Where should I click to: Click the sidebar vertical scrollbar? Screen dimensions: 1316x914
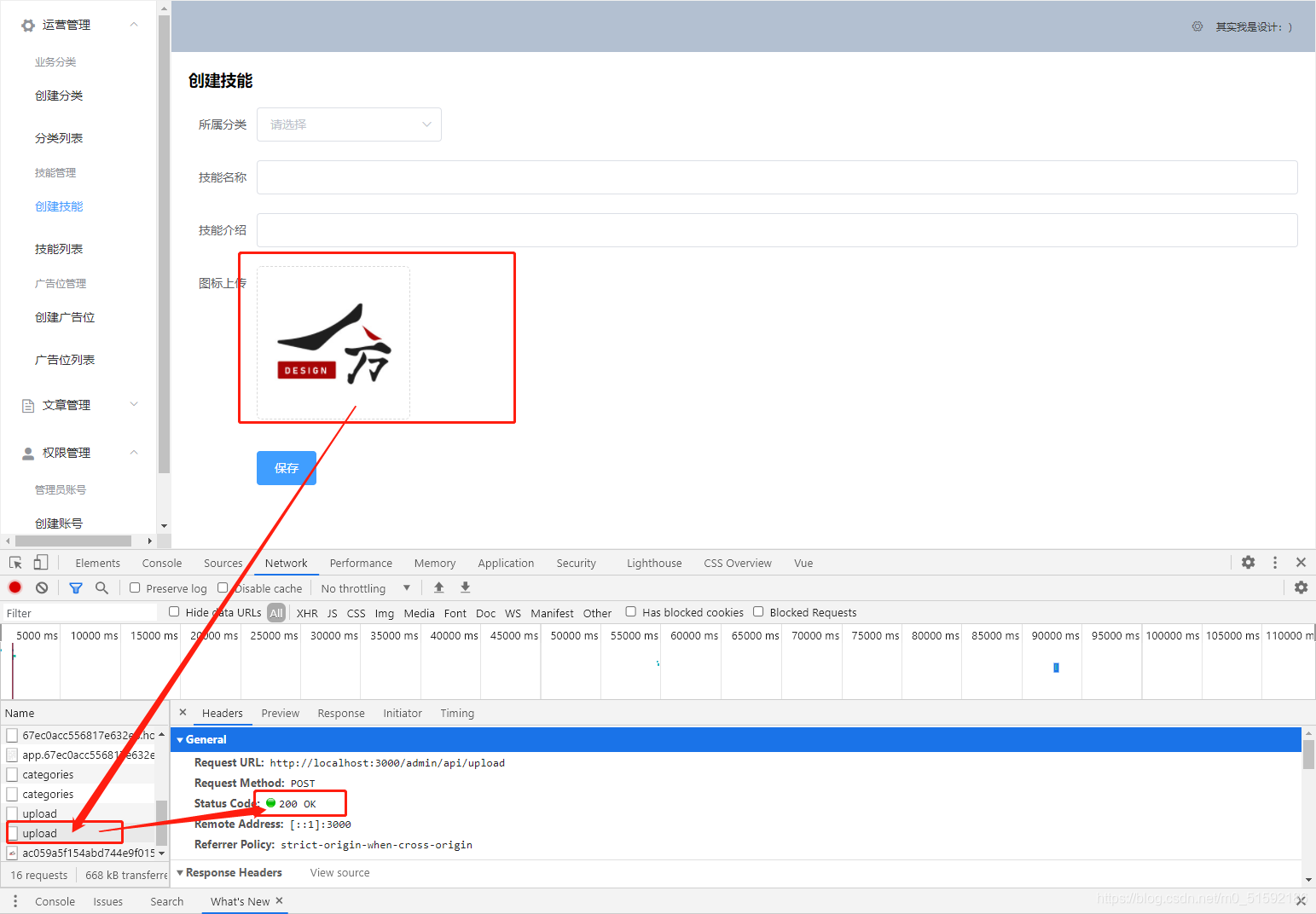coord(164,243)
